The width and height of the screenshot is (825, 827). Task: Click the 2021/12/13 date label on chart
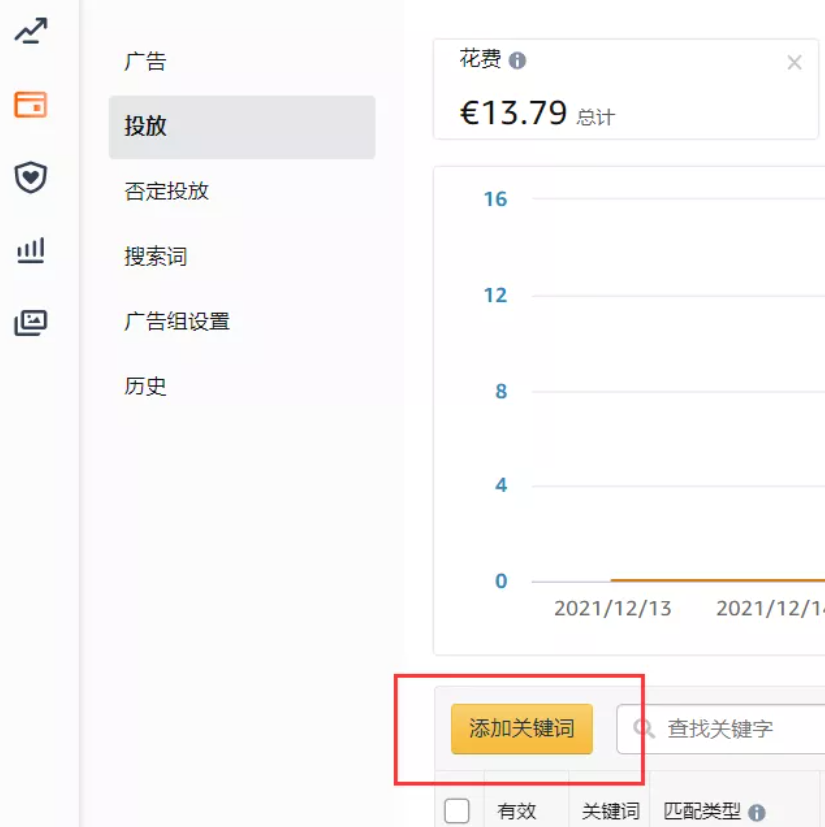pos(612,609)
